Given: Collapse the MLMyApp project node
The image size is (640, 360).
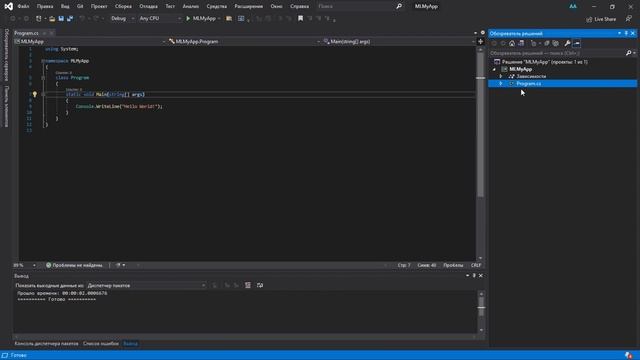Looking at the screenshot, I should 494,69.
